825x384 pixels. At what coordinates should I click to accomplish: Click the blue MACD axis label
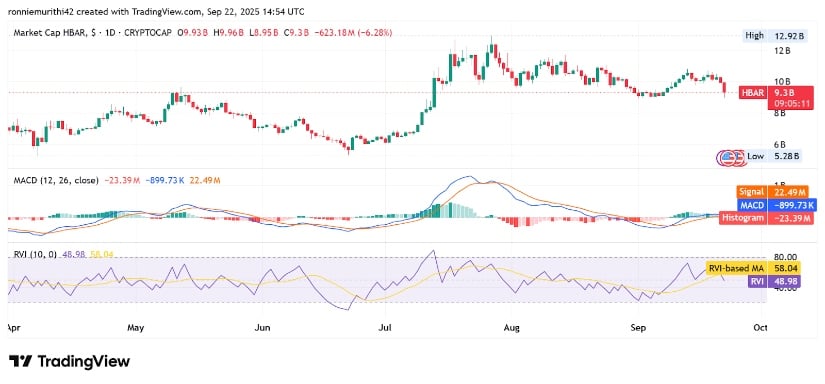(751, 205)
